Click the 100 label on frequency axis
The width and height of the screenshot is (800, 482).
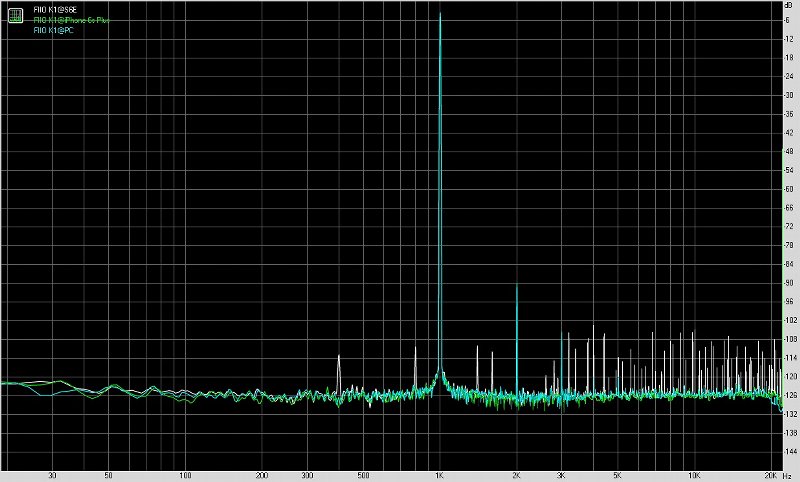(x=186, y=475)
